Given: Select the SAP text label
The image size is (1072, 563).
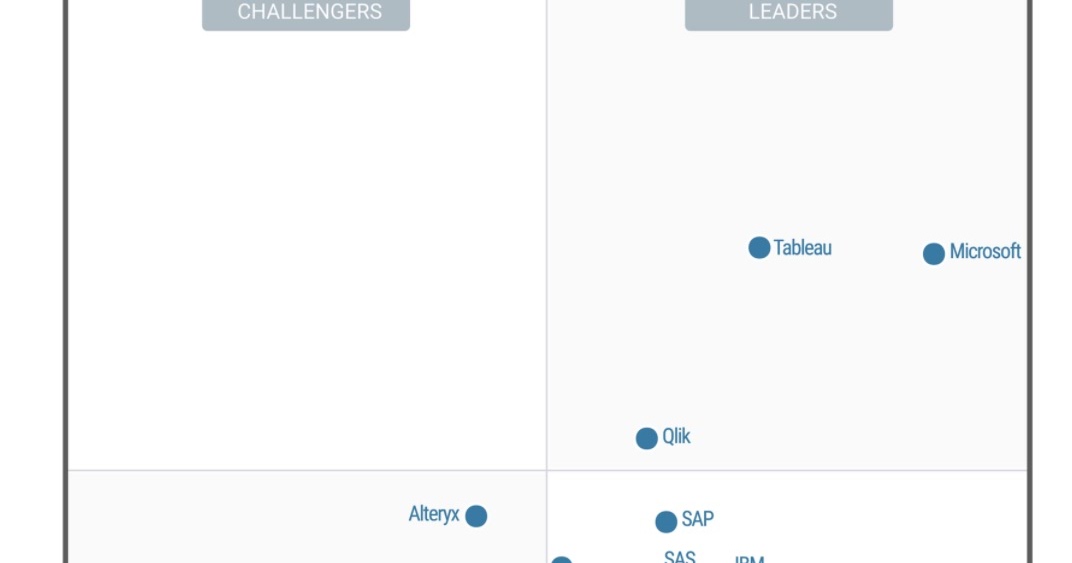Looking at the screenshot, I should (x=698, y=519).
